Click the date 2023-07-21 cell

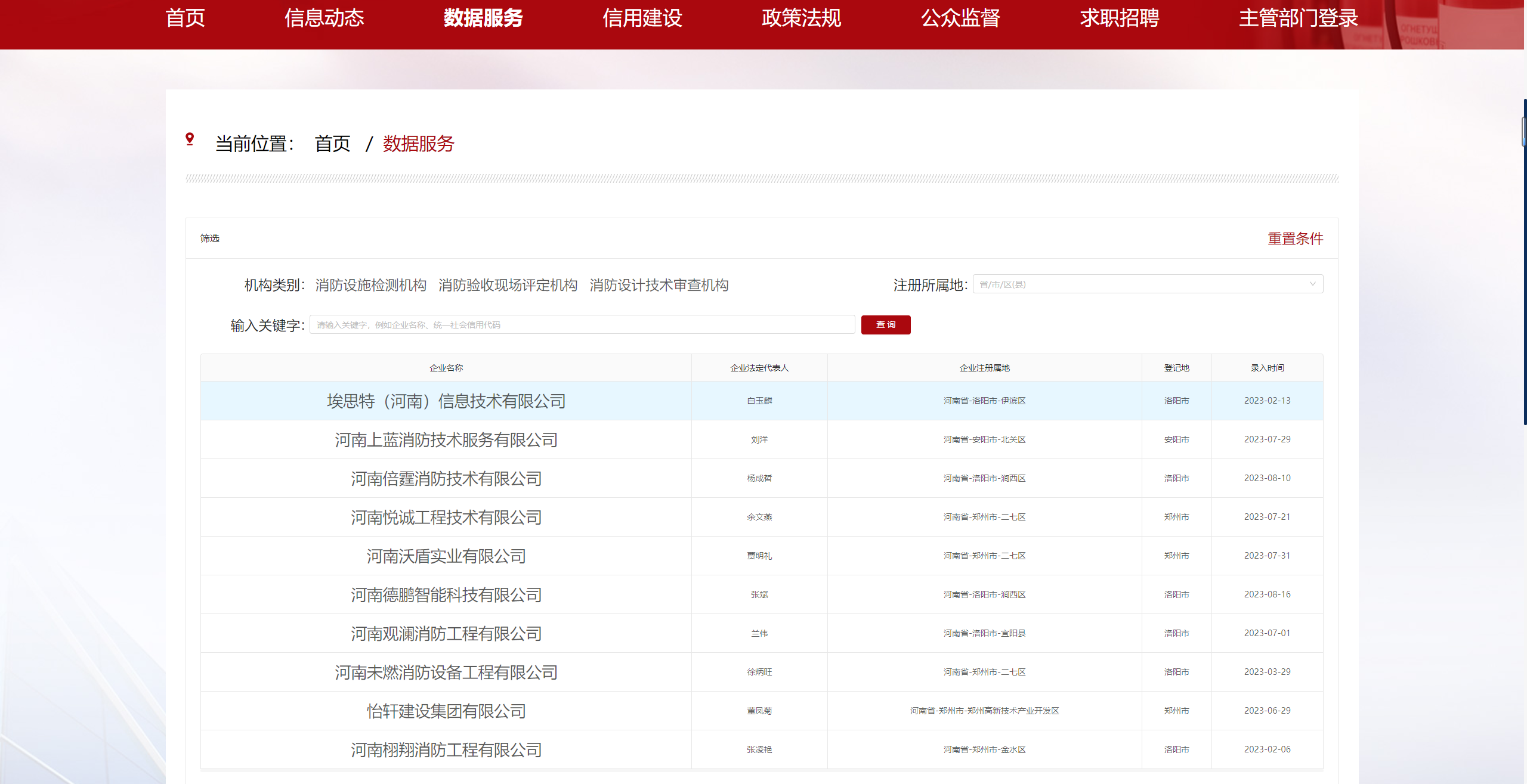coord(1268,517)
